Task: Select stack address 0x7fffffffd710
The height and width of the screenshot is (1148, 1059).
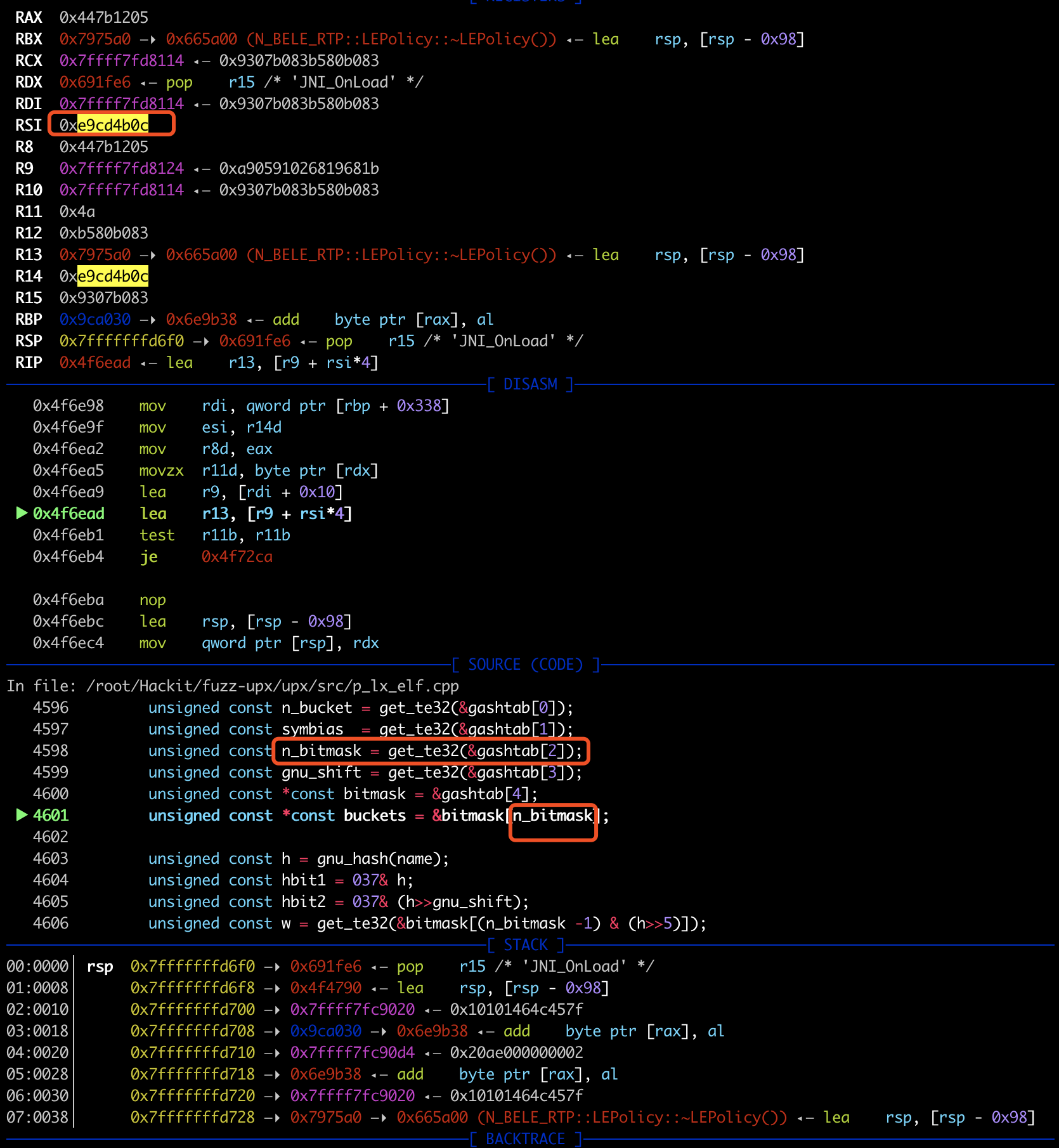Action: tap(193, 1053)
